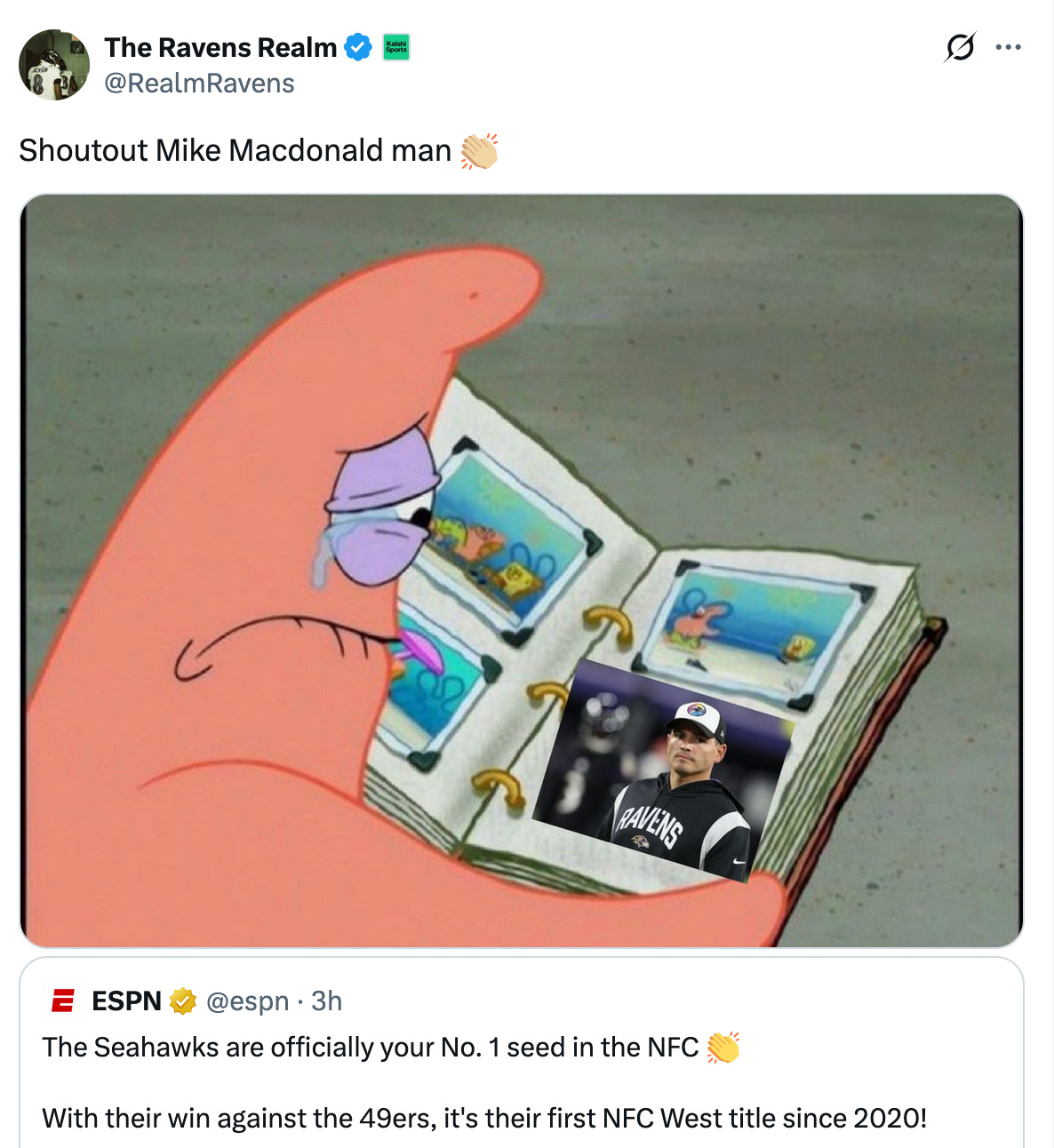
Task: Click The Ravens Realm profile avatar
Action: click(54, 65)
